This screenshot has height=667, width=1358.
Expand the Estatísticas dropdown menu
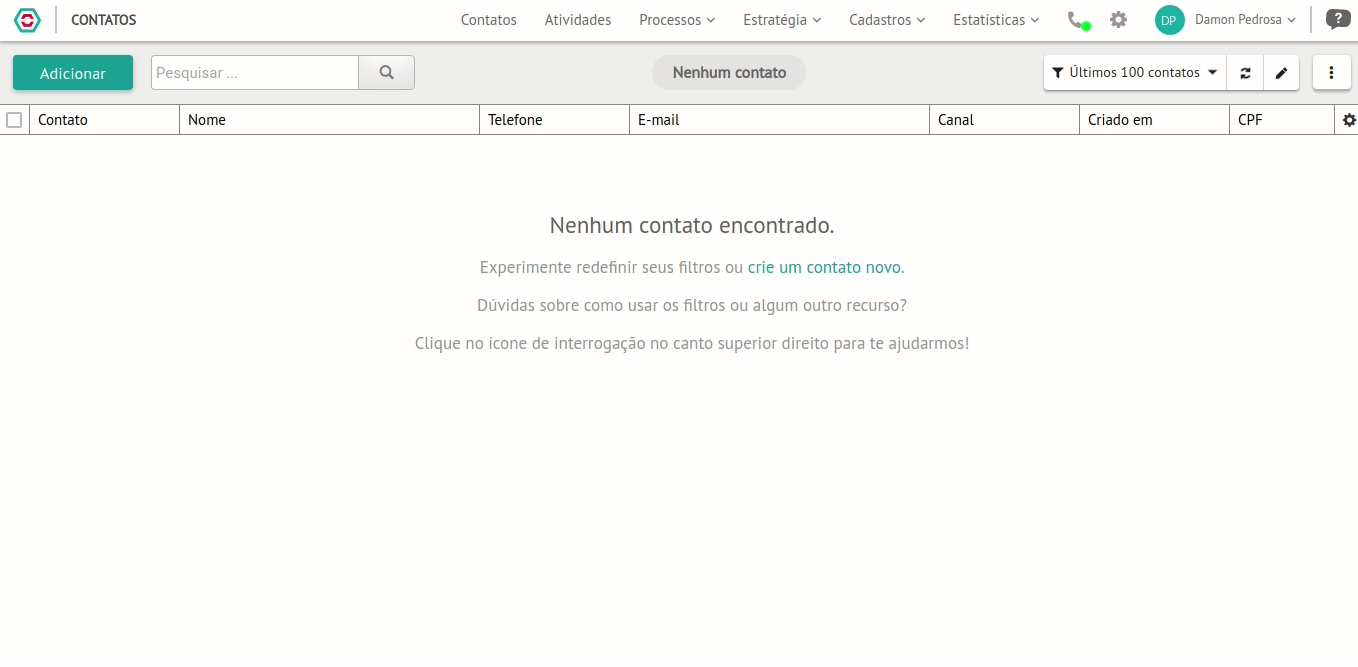[996, 20]
